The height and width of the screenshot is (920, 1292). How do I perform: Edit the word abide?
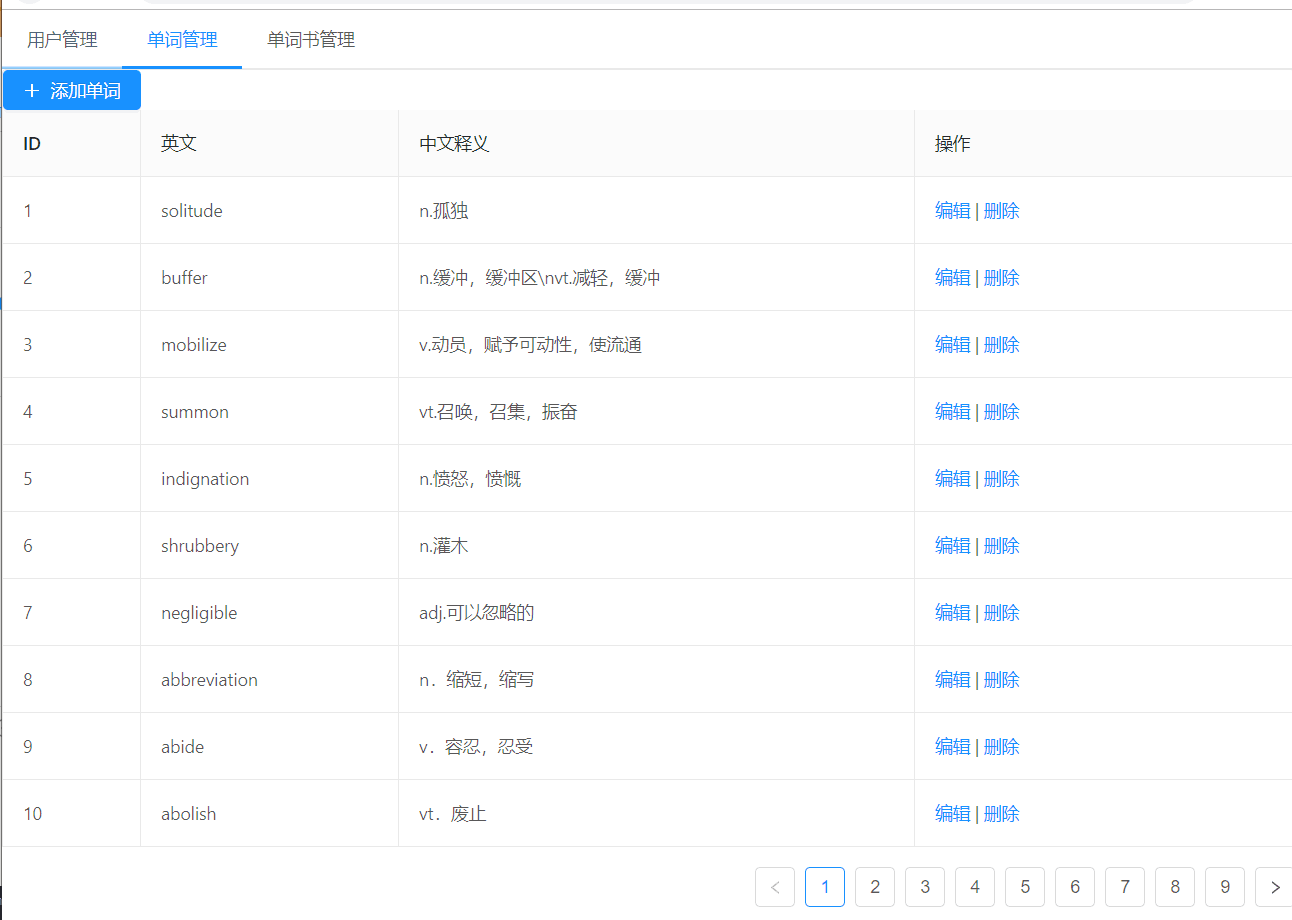point(953,747)
